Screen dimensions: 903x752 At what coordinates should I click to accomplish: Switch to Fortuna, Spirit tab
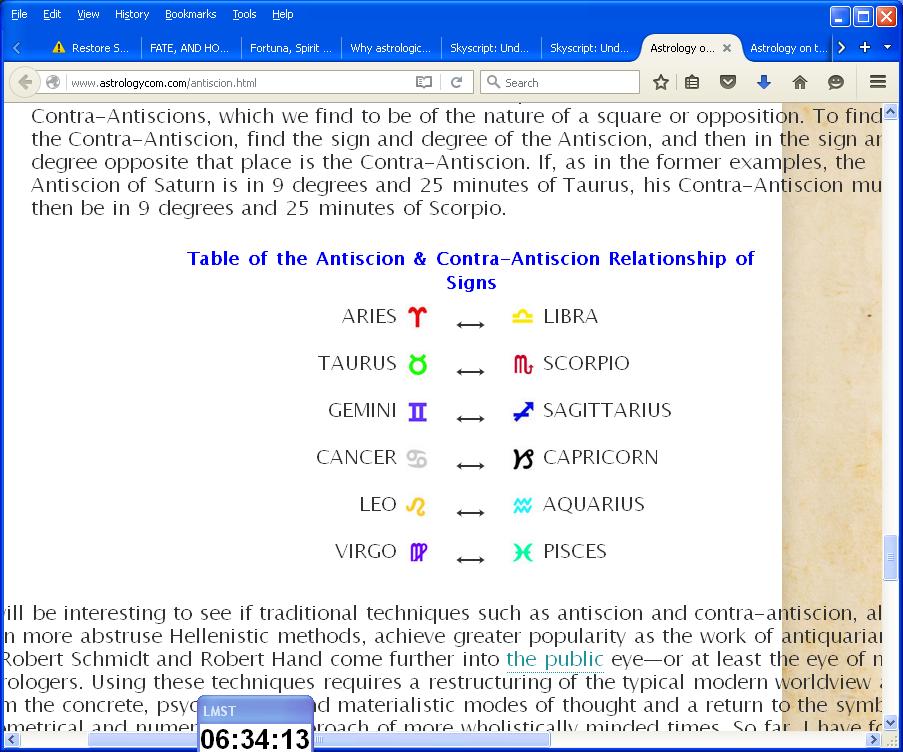(x=291, y=48)
